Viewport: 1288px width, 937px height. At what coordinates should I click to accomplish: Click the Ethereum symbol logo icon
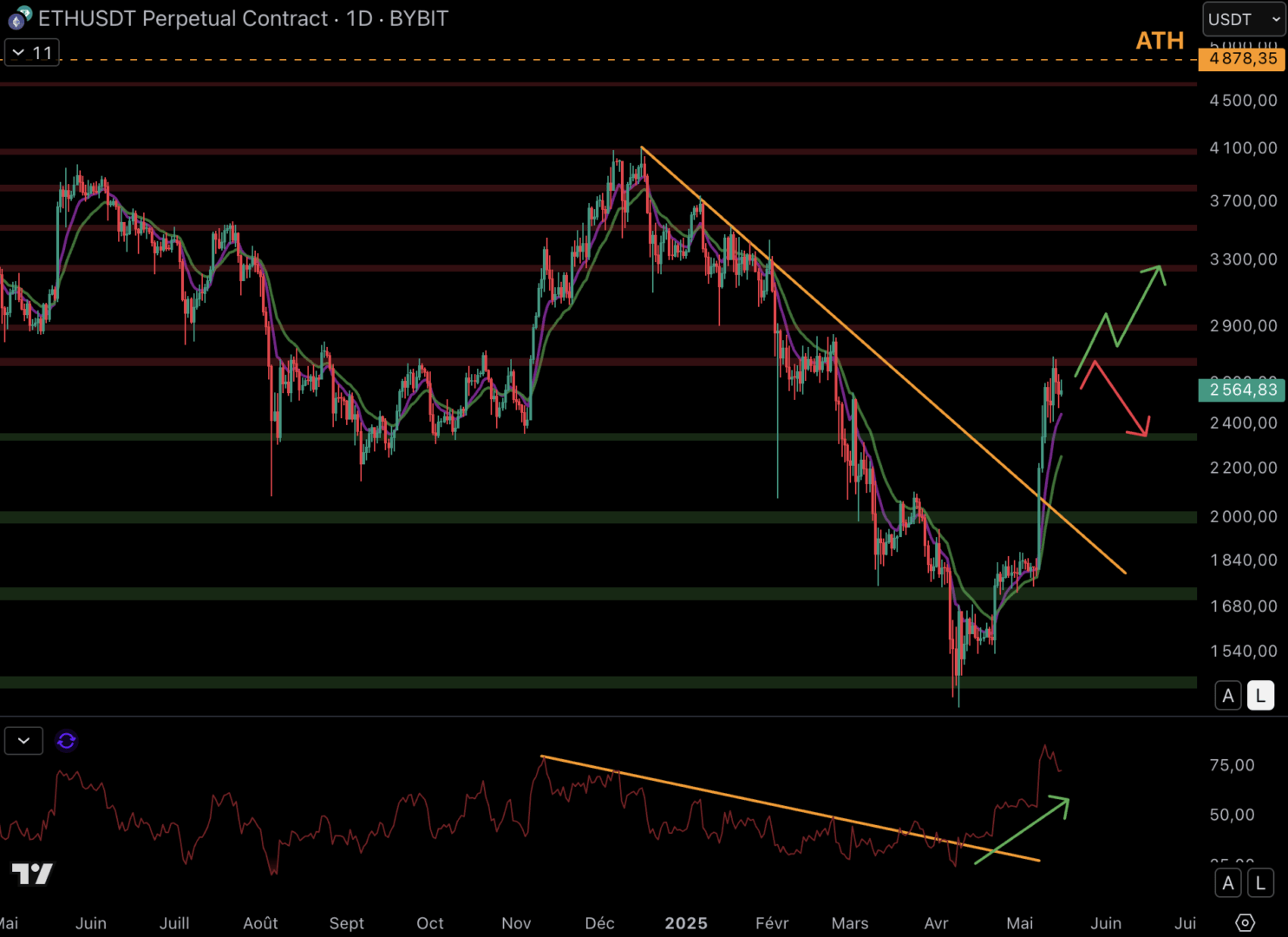[20, 17]
